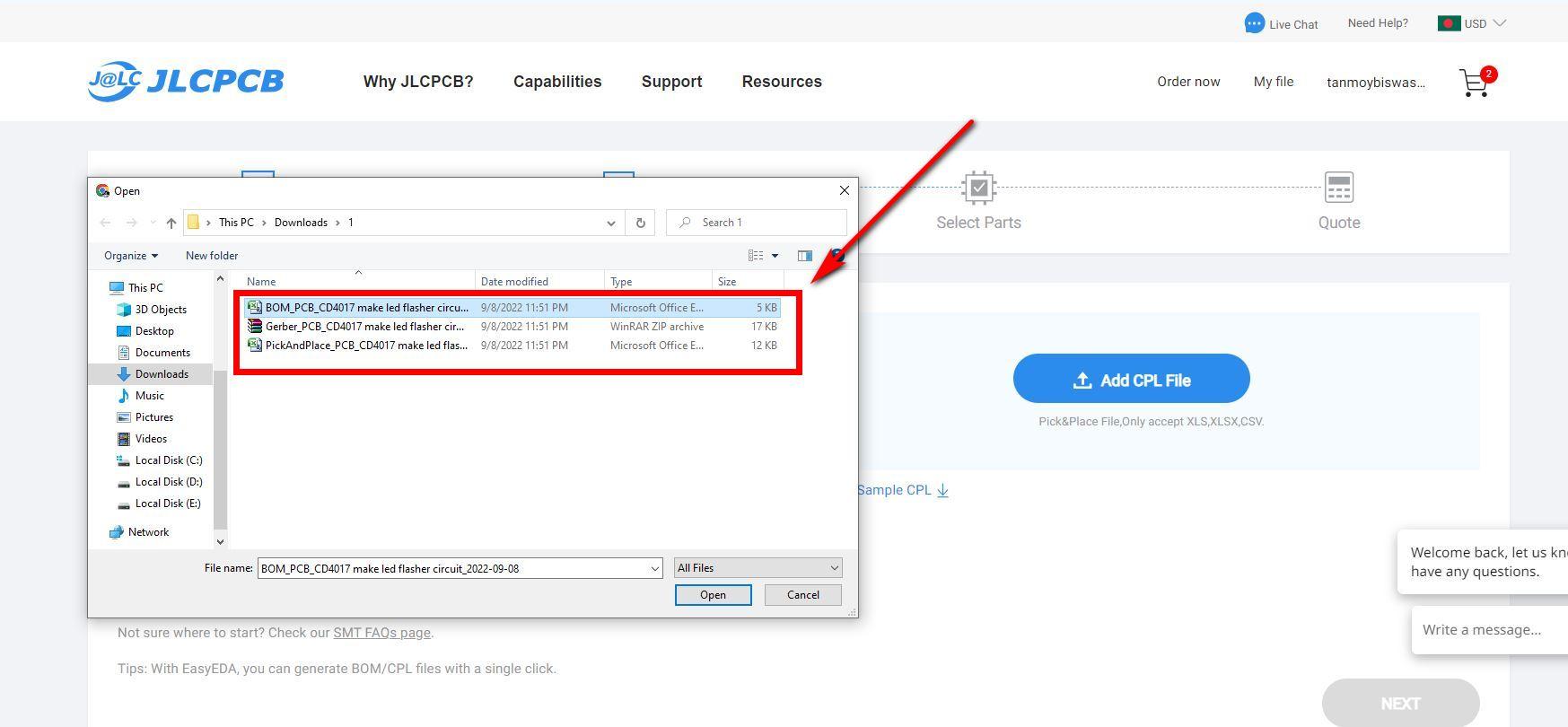Expand the address bar history dropdown
The height and width of the screenshot is (727, 1568).
coord(610,223)
